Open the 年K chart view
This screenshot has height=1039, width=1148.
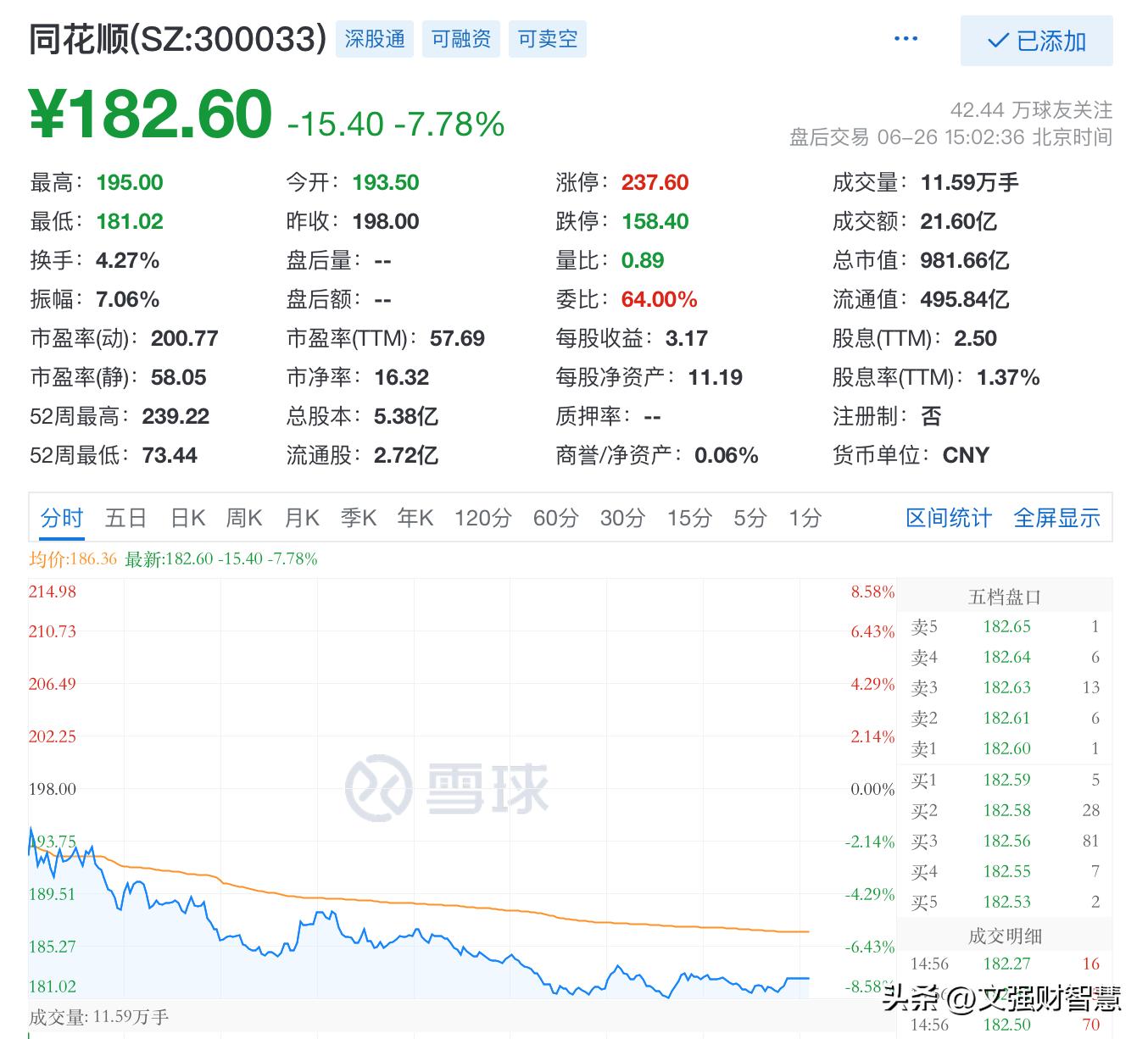coord(415,518)
